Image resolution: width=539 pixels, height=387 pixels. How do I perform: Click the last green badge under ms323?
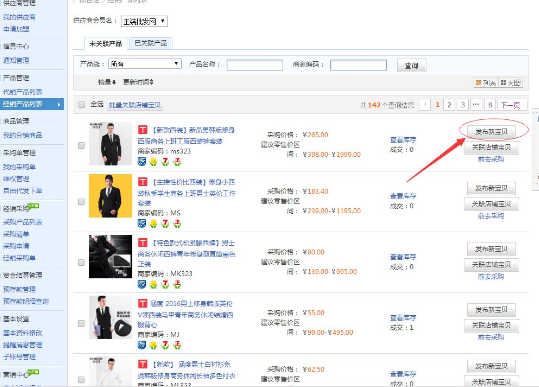[x=177, y=161]
